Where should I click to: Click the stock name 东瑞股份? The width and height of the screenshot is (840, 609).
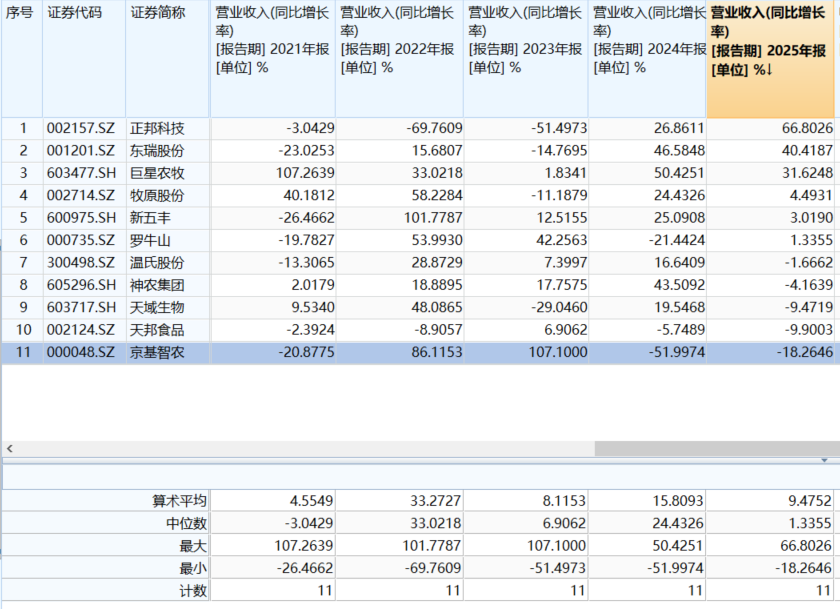(157, 151)
